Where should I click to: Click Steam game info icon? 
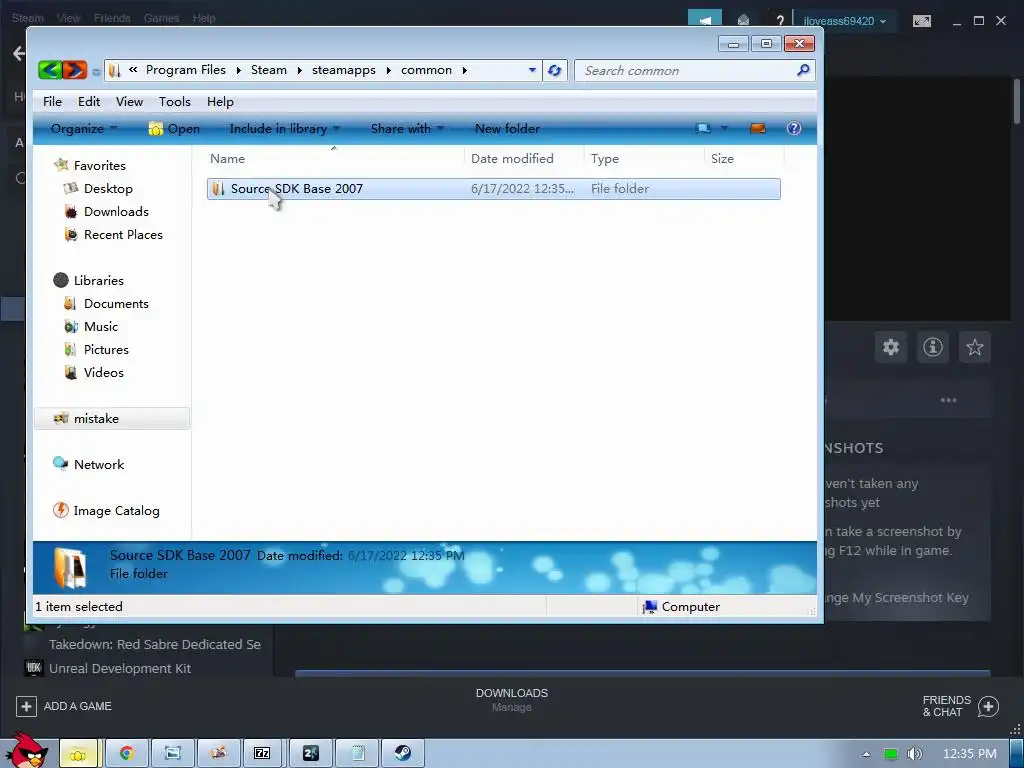click(933, 347)
